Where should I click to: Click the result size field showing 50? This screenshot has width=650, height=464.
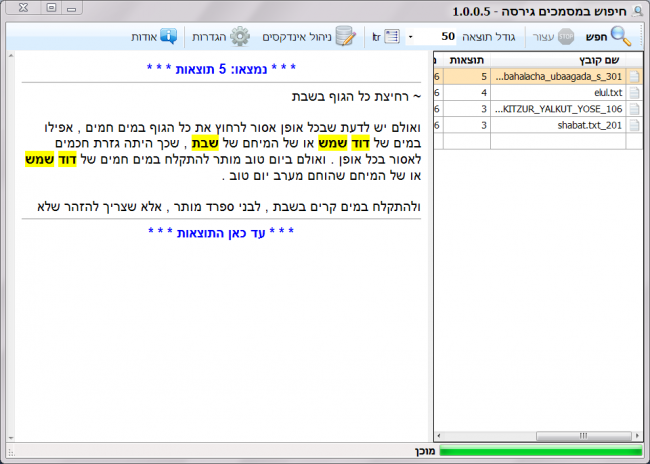pos(435,36)
